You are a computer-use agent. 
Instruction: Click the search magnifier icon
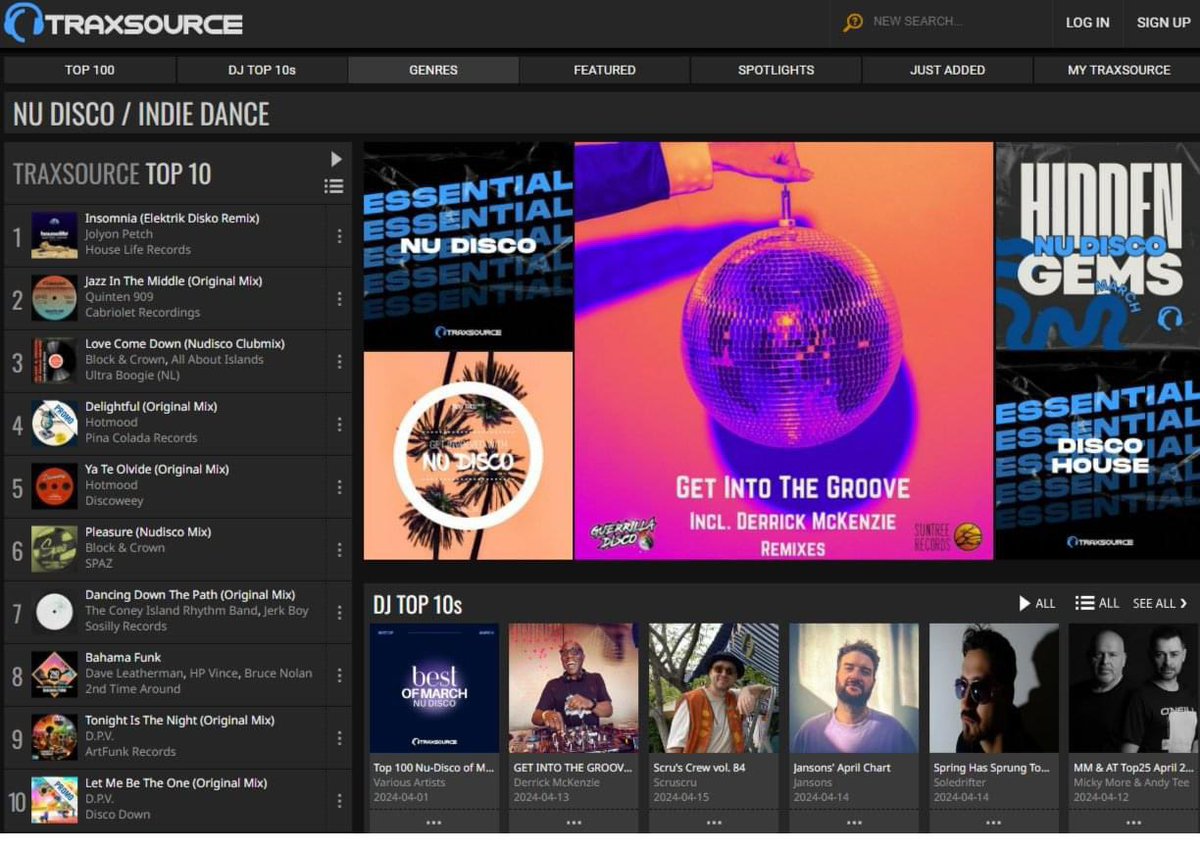click(x=852, y=22)
